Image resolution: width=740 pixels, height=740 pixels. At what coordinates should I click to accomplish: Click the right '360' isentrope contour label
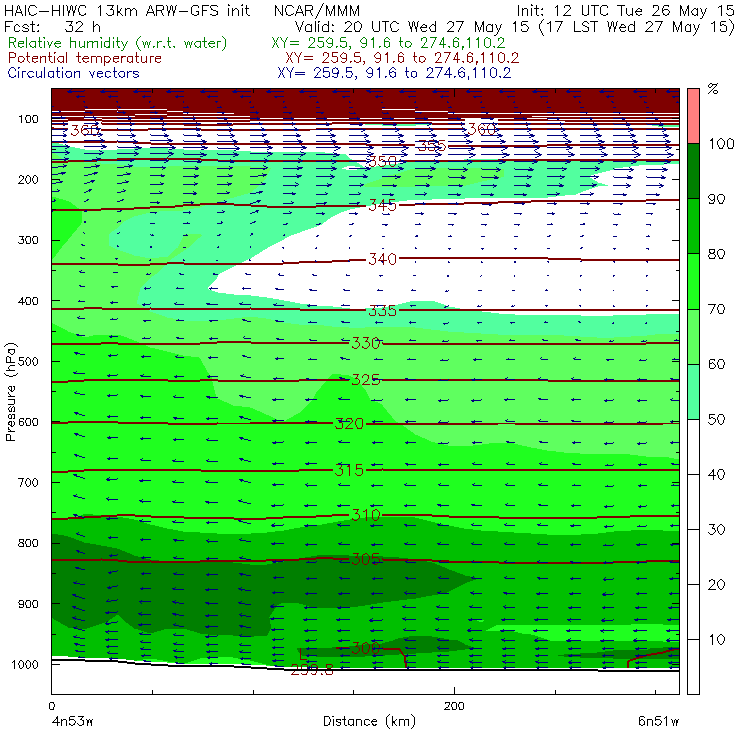pos(481,129)
